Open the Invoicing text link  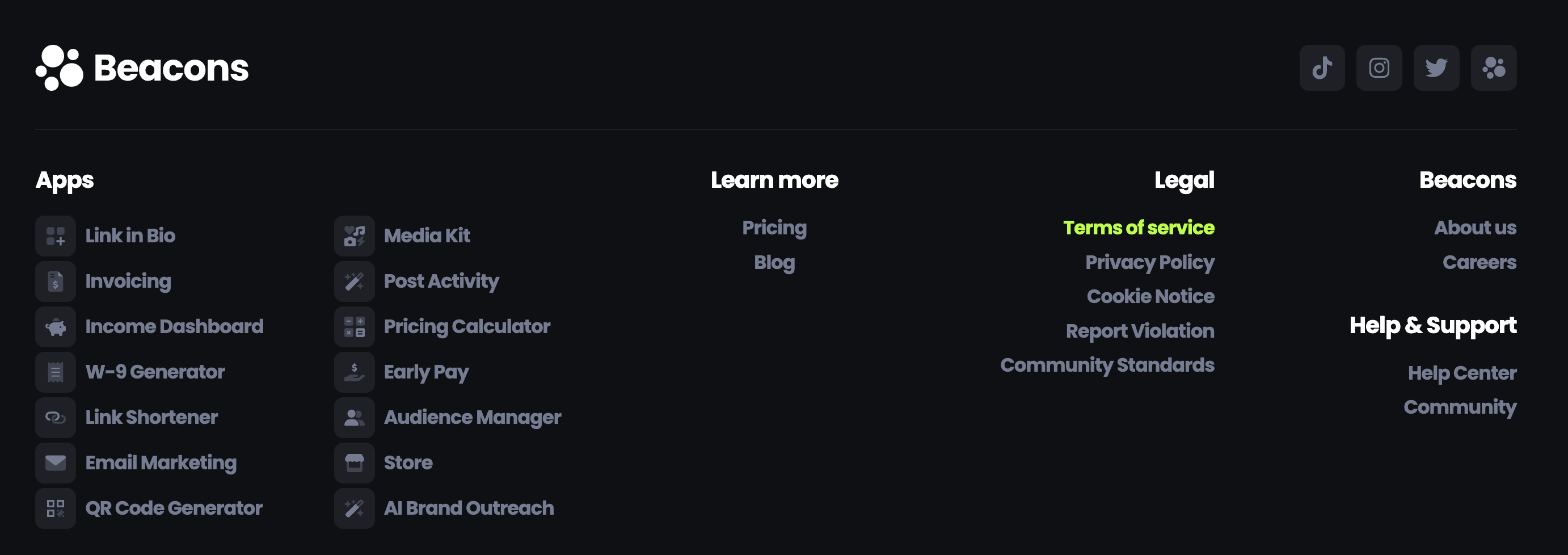128,281
